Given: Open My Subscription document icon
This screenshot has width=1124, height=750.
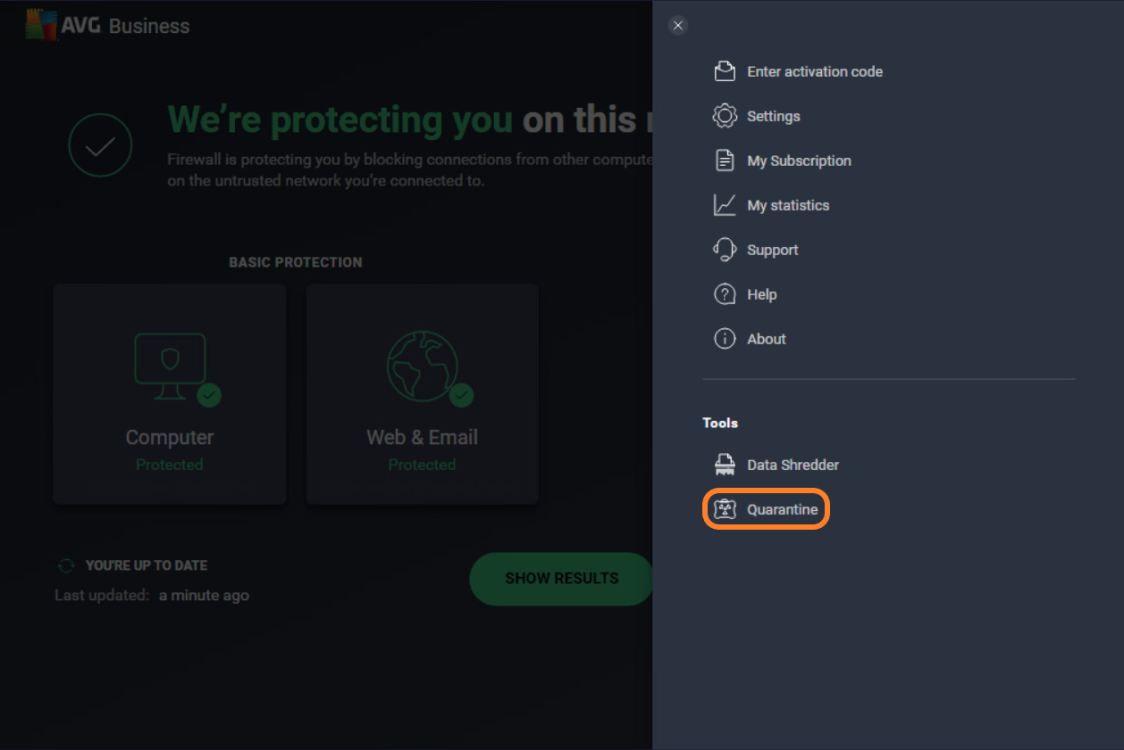Looking at the screenshot, I should tap(724, 160).
